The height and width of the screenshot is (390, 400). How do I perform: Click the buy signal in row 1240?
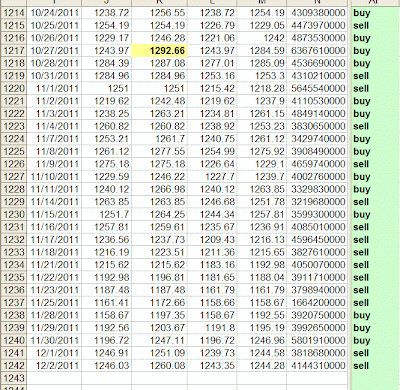[x=362, y=340]
